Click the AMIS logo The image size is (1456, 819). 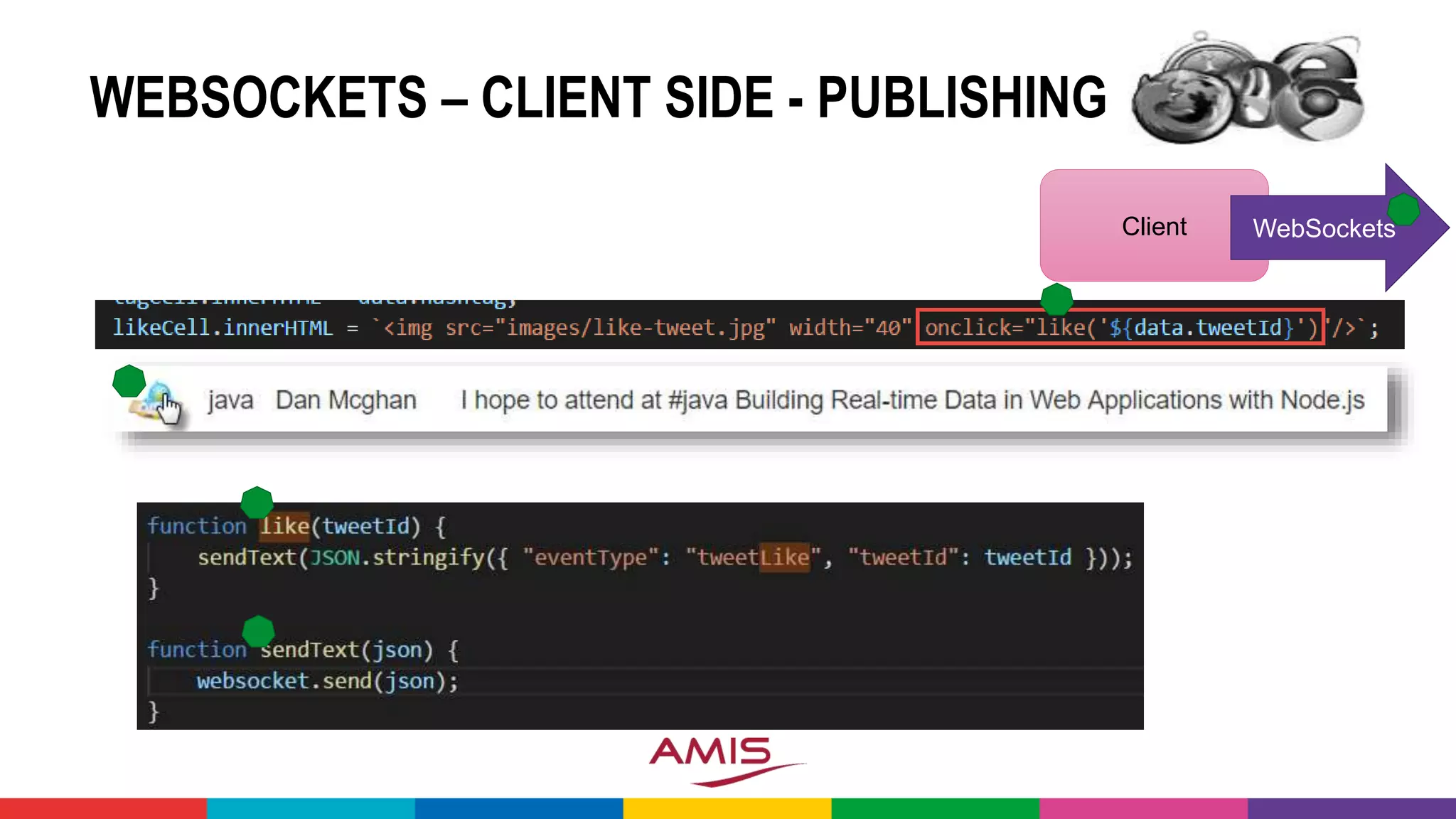point(727,761)
